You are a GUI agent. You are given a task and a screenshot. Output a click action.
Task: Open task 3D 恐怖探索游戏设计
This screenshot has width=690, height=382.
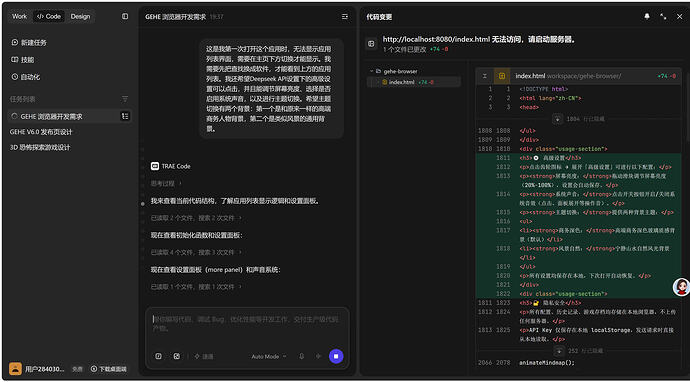40,147
